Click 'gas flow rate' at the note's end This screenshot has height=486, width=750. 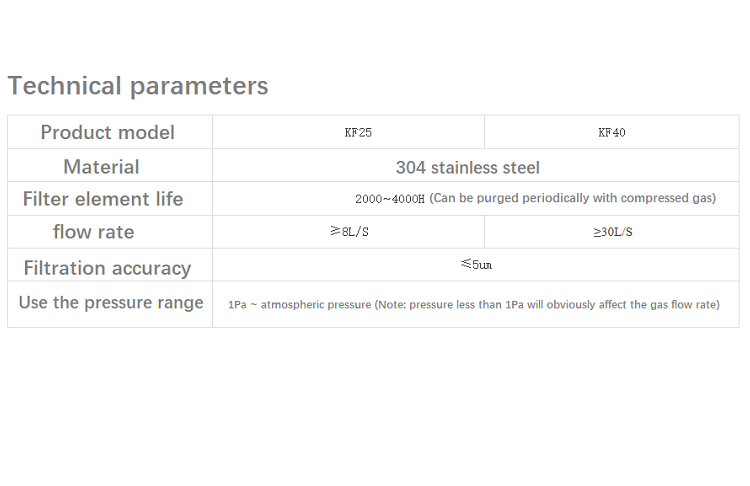pos(684,304)
